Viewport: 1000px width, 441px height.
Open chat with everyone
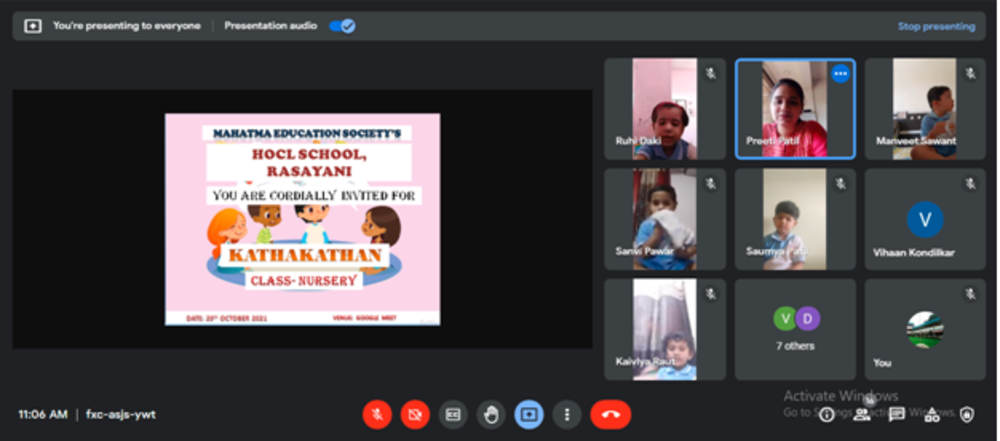click(897, 414)
